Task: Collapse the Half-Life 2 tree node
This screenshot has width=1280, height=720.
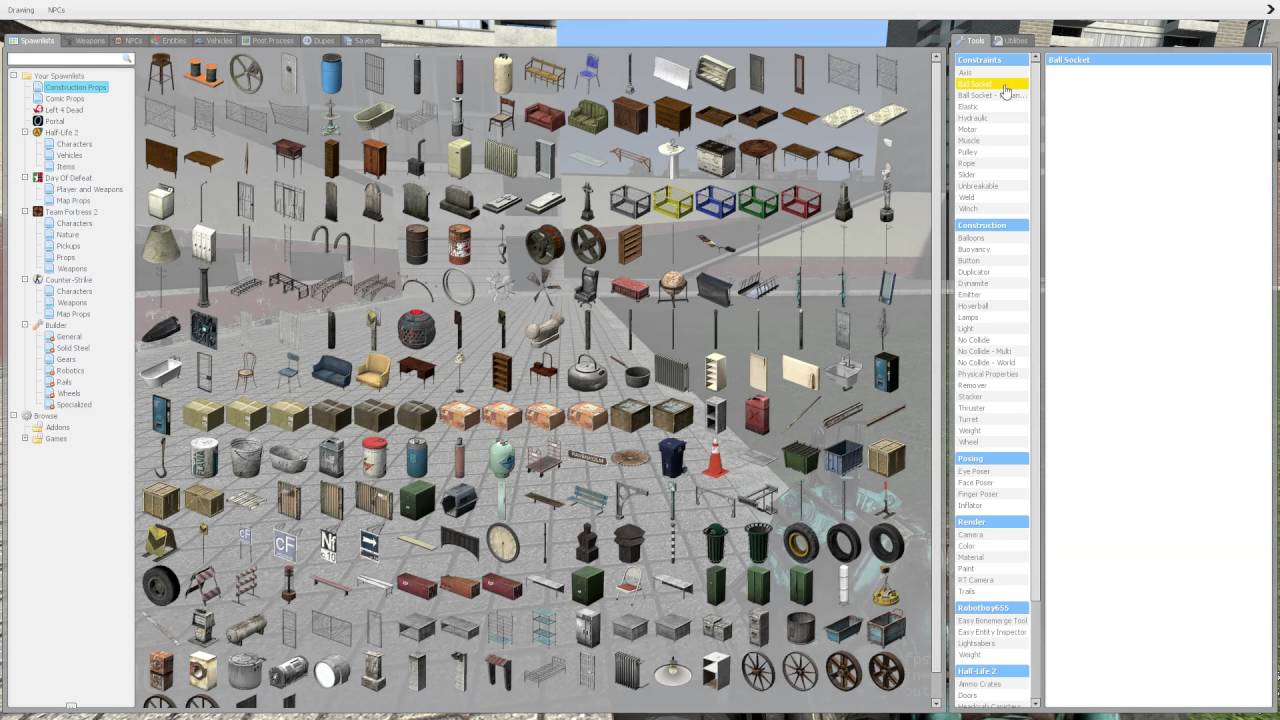Action: 25,132
